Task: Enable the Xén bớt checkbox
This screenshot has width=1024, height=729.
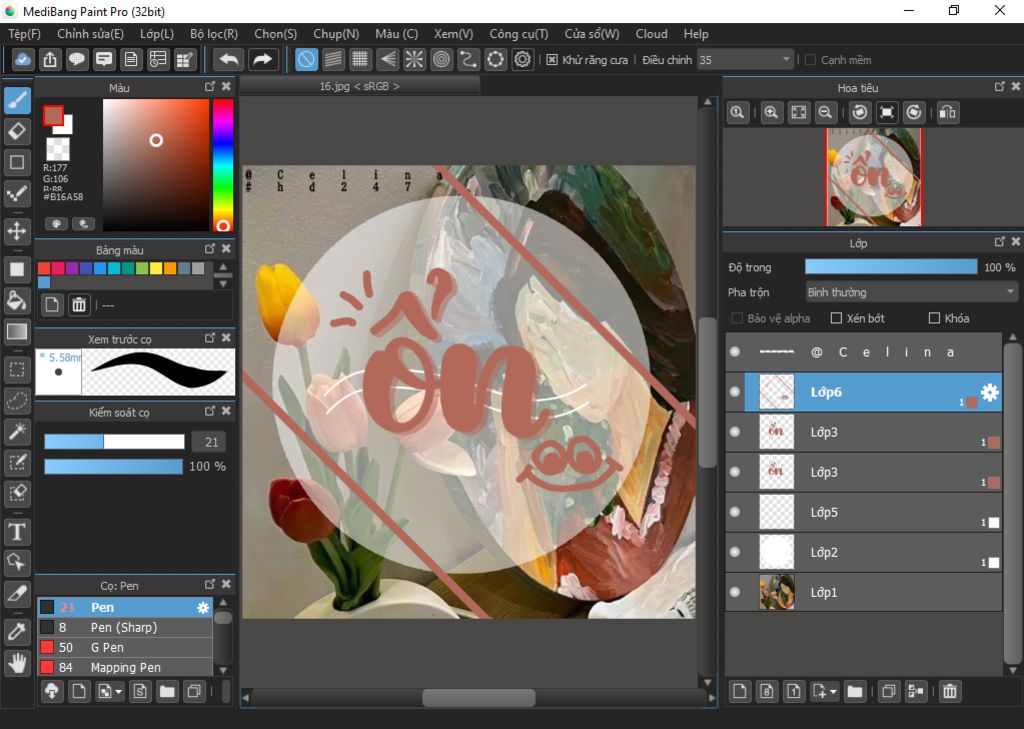Action: [x=836, y=318]
